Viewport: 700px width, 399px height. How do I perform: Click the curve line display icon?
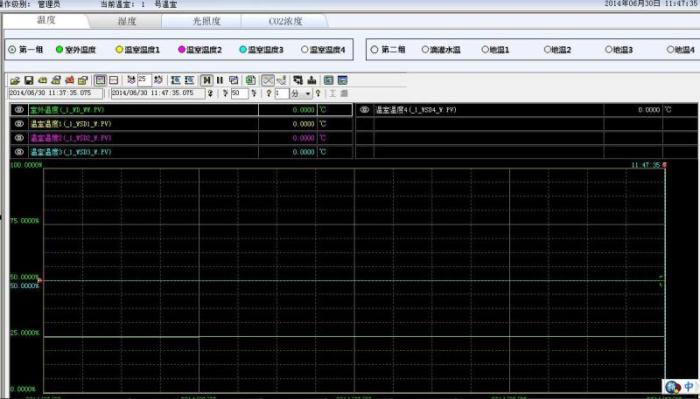point(267,80)
